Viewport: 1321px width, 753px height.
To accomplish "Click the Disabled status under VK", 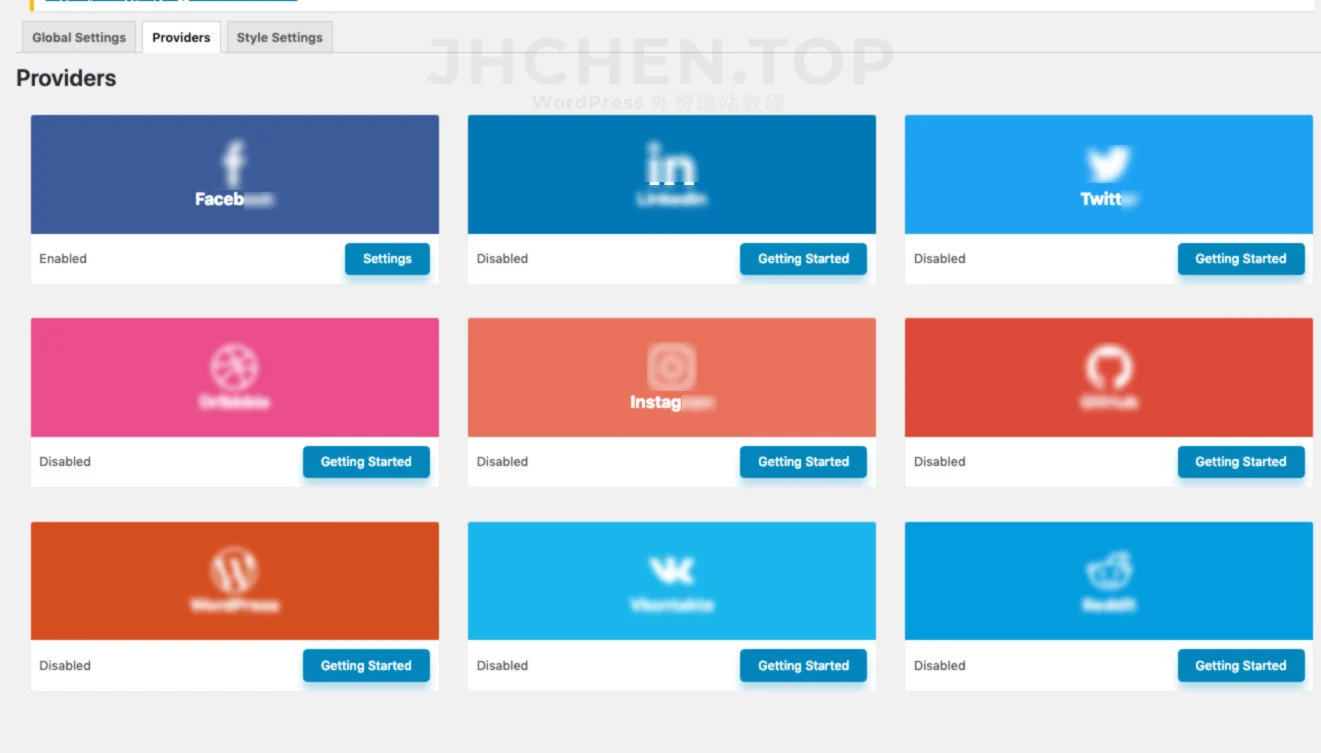I will click(502, 666).
